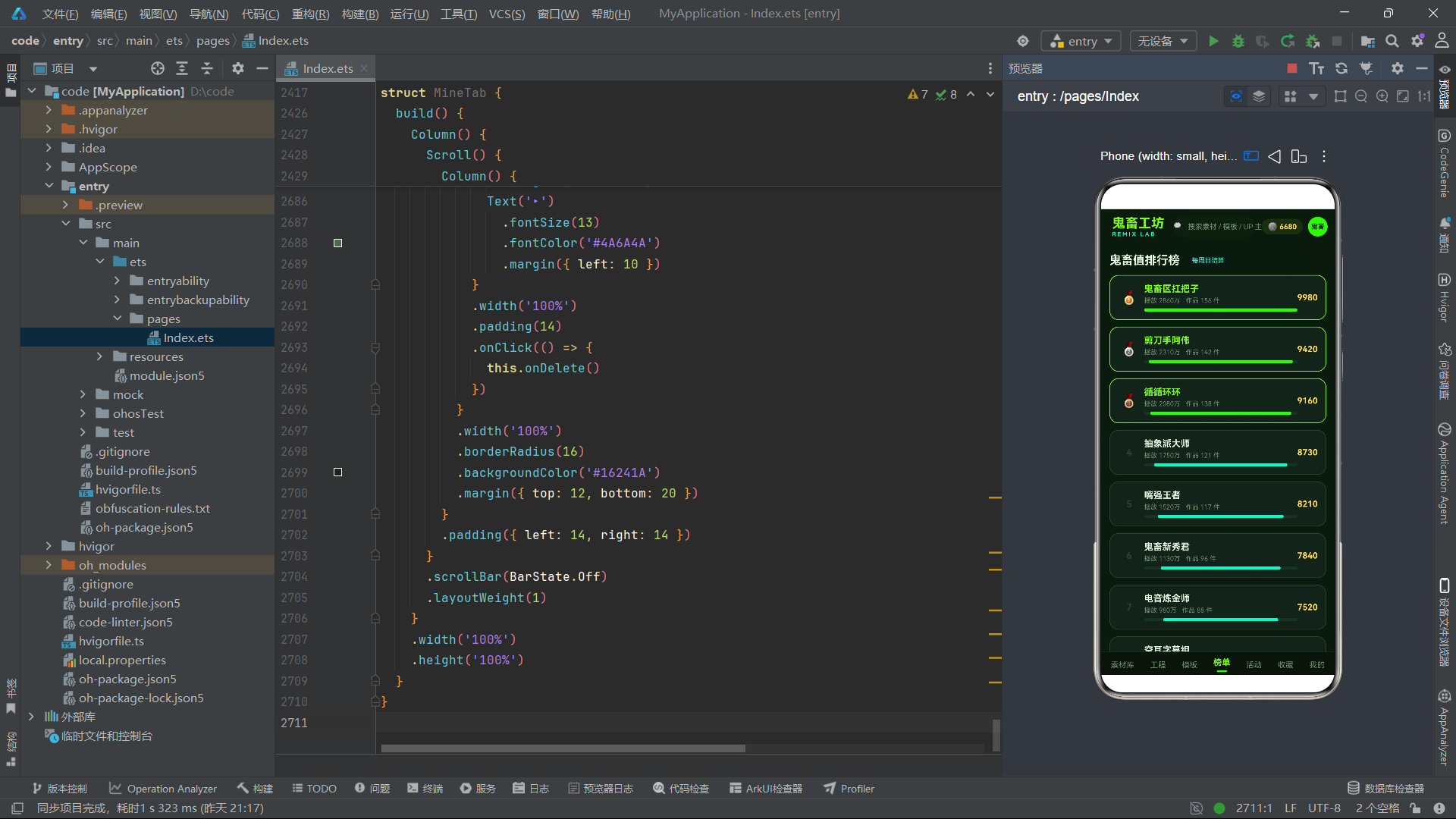Screen dimensions: 1456x819
Task: Open the 终端 tool window
Action: pyautogui.click(x=425, y=789)
